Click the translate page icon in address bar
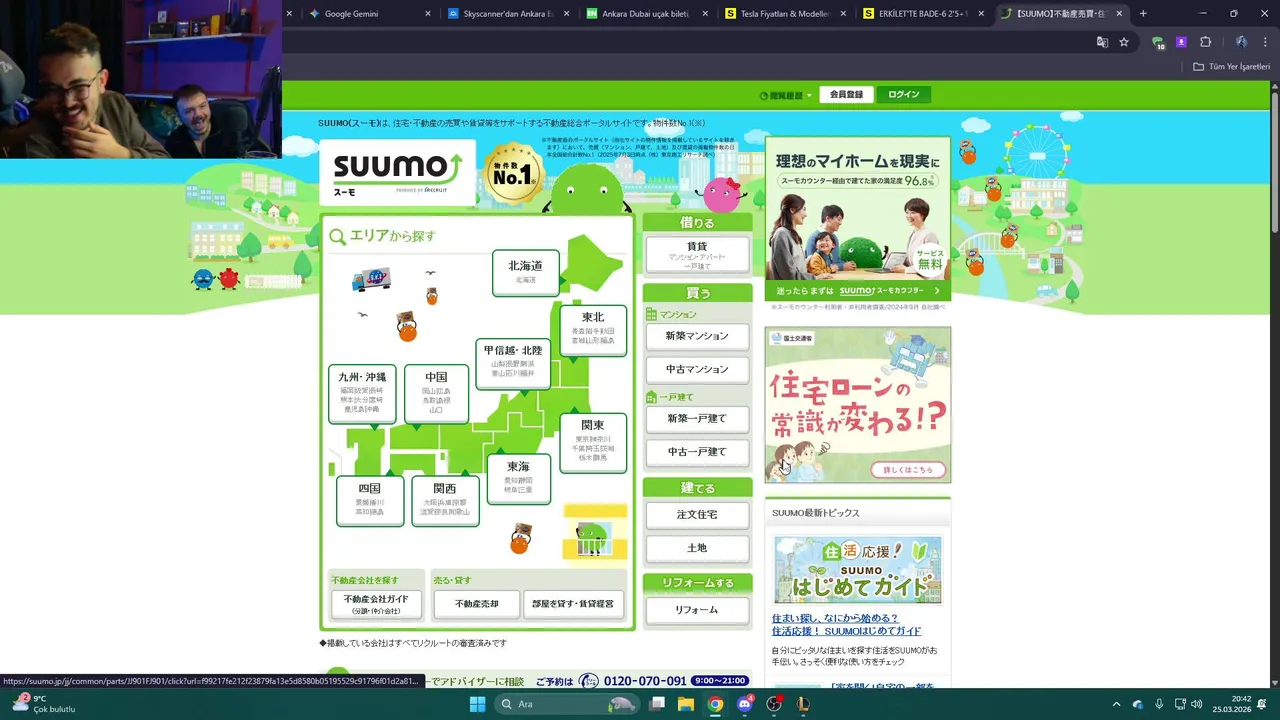1280x720 pixels. 1102,42
